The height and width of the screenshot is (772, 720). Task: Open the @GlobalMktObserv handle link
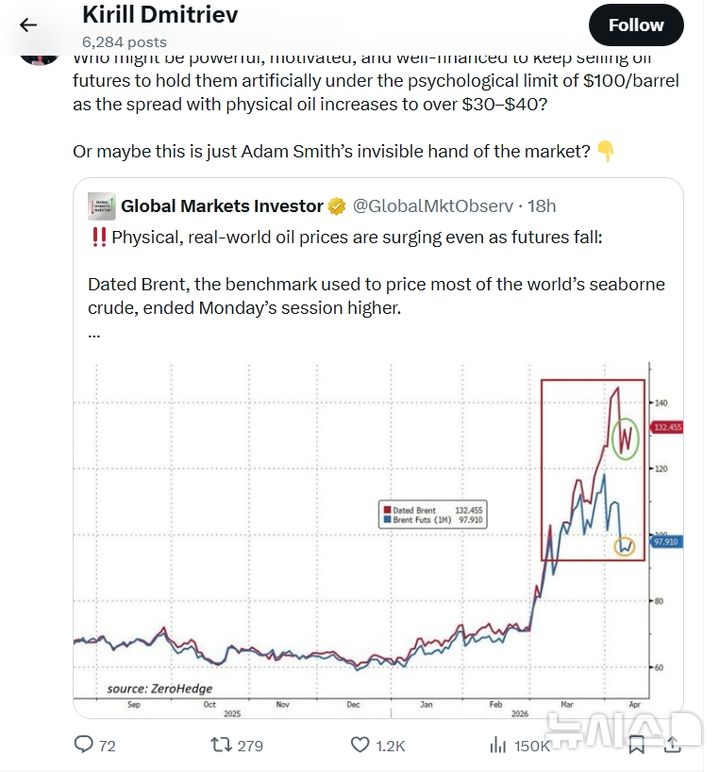click(433, 206)
